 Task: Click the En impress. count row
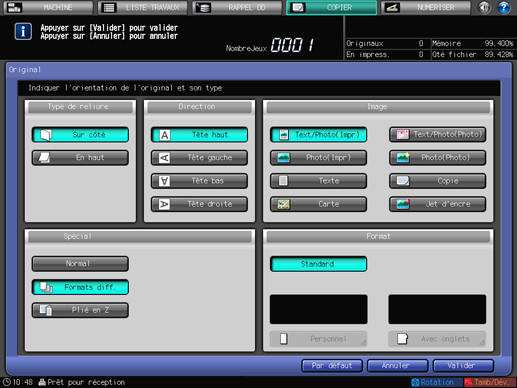[386, 54]
